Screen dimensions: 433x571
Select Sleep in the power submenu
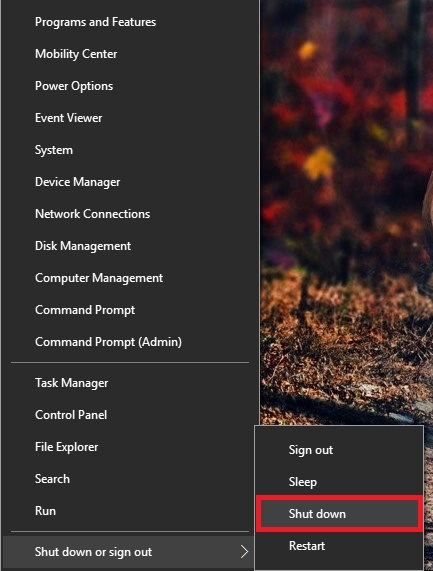(x=339, y=482)
